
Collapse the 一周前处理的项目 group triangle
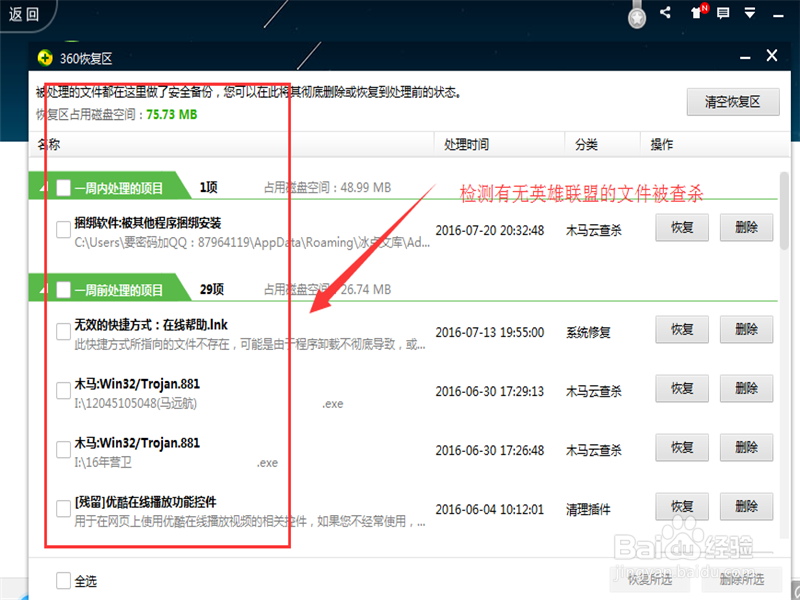point(44,290)
